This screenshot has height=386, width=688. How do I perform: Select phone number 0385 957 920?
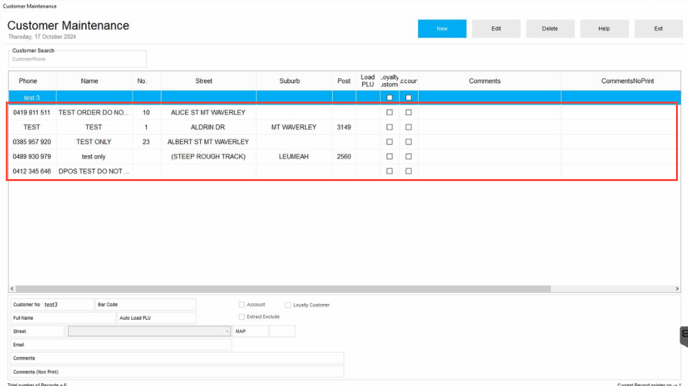click(x=32, y=142)
